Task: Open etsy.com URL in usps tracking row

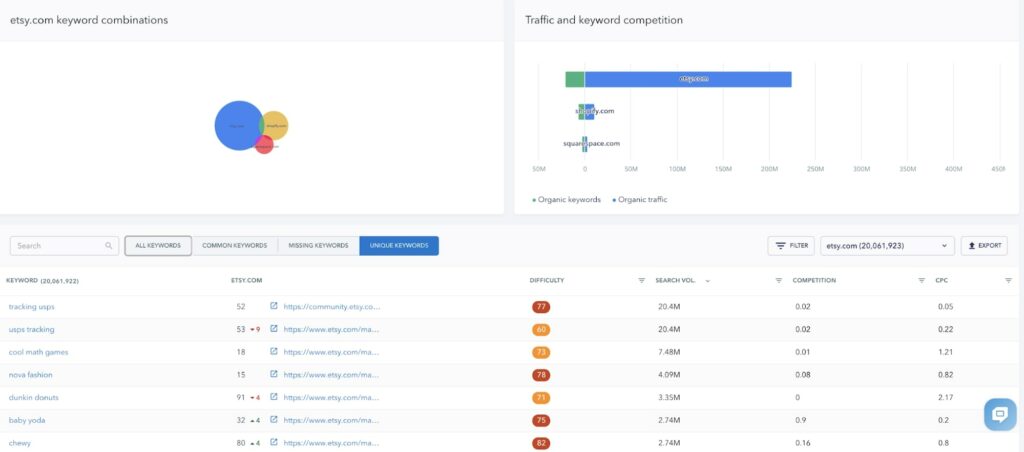Action: point(331,329)
